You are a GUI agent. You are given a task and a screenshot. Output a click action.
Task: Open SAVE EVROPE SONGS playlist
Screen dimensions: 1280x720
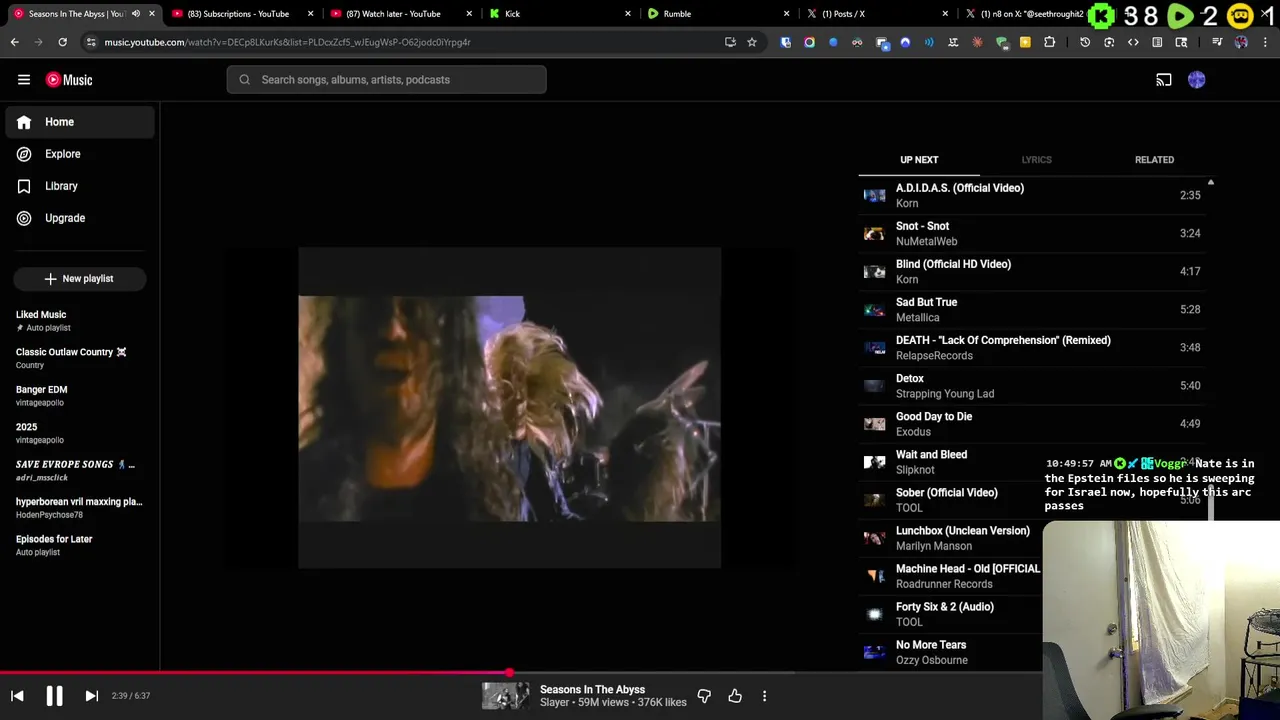[x=80, y=470]
